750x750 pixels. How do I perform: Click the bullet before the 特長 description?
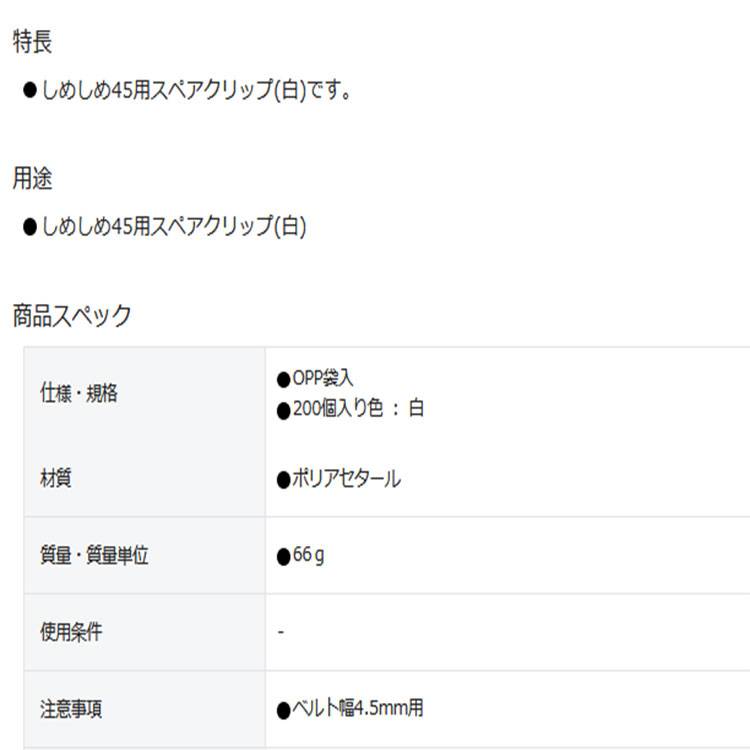[29, 90]
